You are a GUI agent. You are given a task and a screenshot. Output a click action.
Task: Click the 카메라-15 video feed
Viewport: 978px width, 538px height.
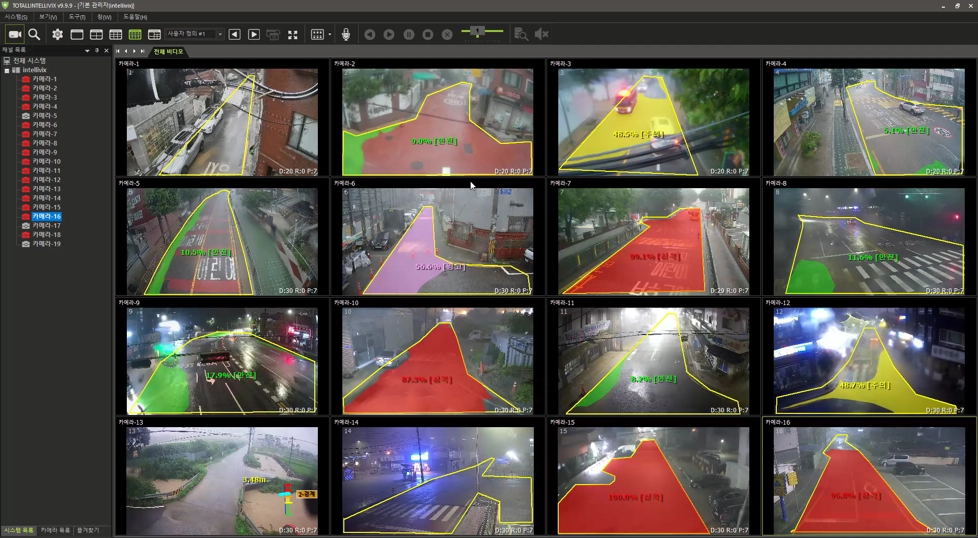[654, 481]
